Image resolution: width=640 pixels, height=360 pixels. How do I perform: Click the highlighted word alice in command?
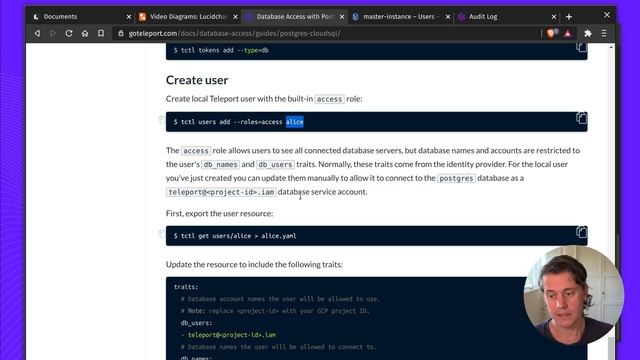(295, 122)
